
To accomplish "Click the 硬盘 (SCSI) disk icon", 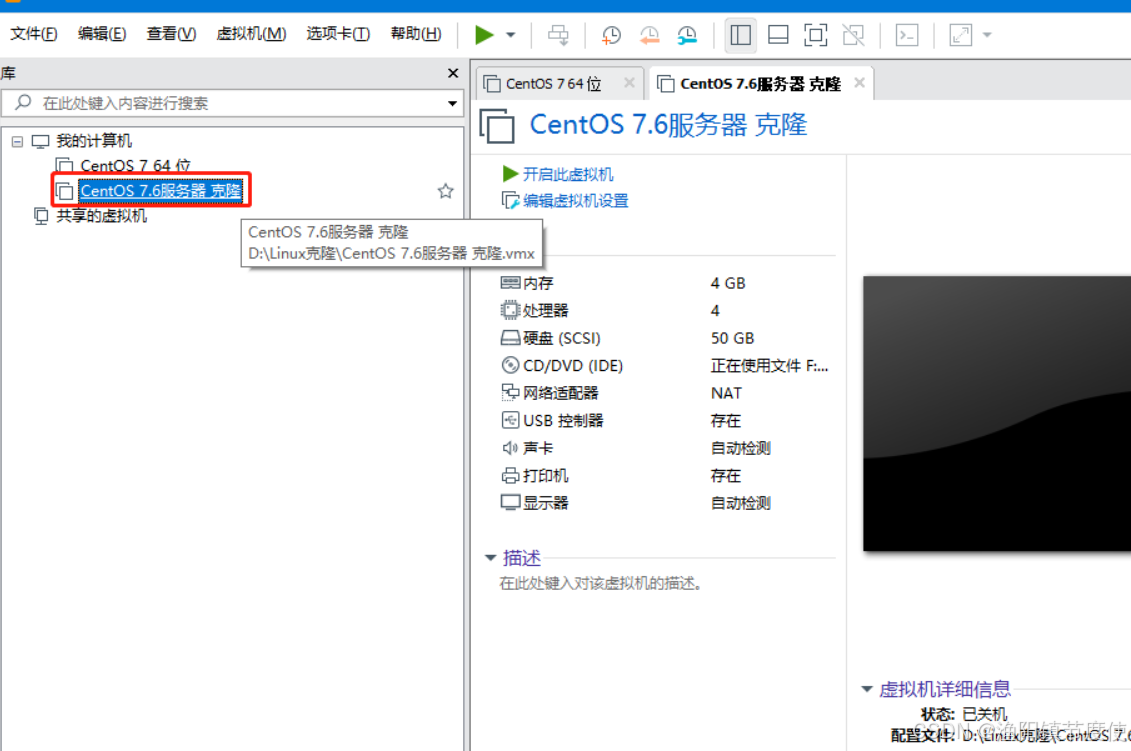I will click(510, 338).
